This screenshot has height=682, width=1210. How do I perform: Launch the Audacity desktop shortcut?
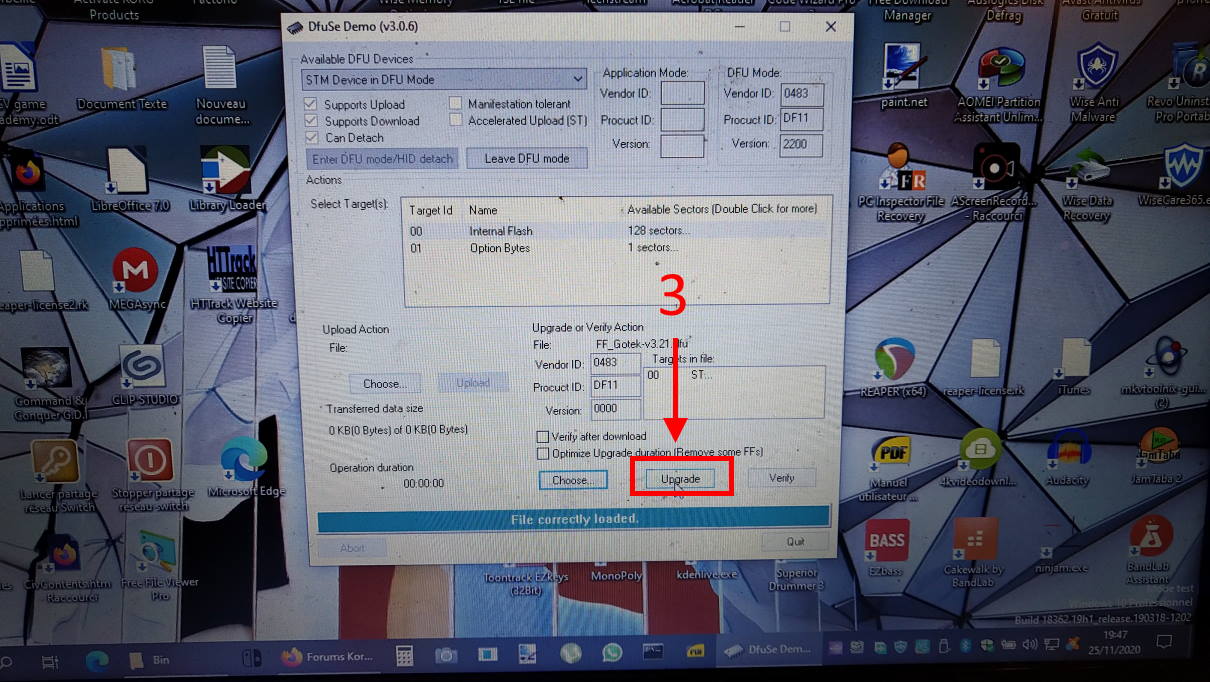coord(1067,458)
